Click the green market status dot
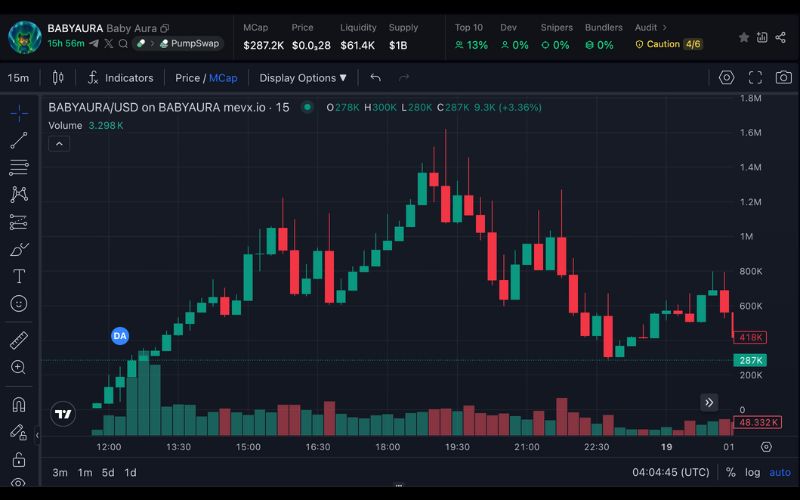 [307, 107]
